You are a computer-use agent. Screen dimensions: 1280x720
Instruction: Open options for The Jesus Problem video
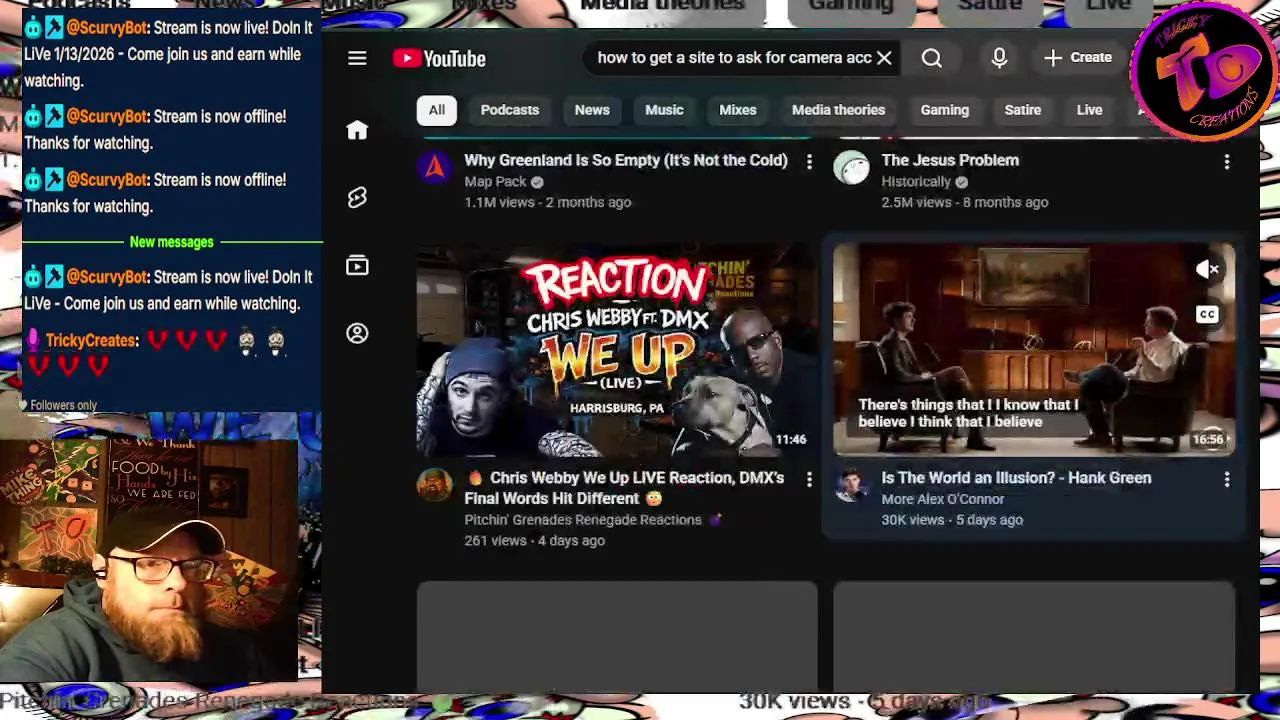coord(1227,161)
